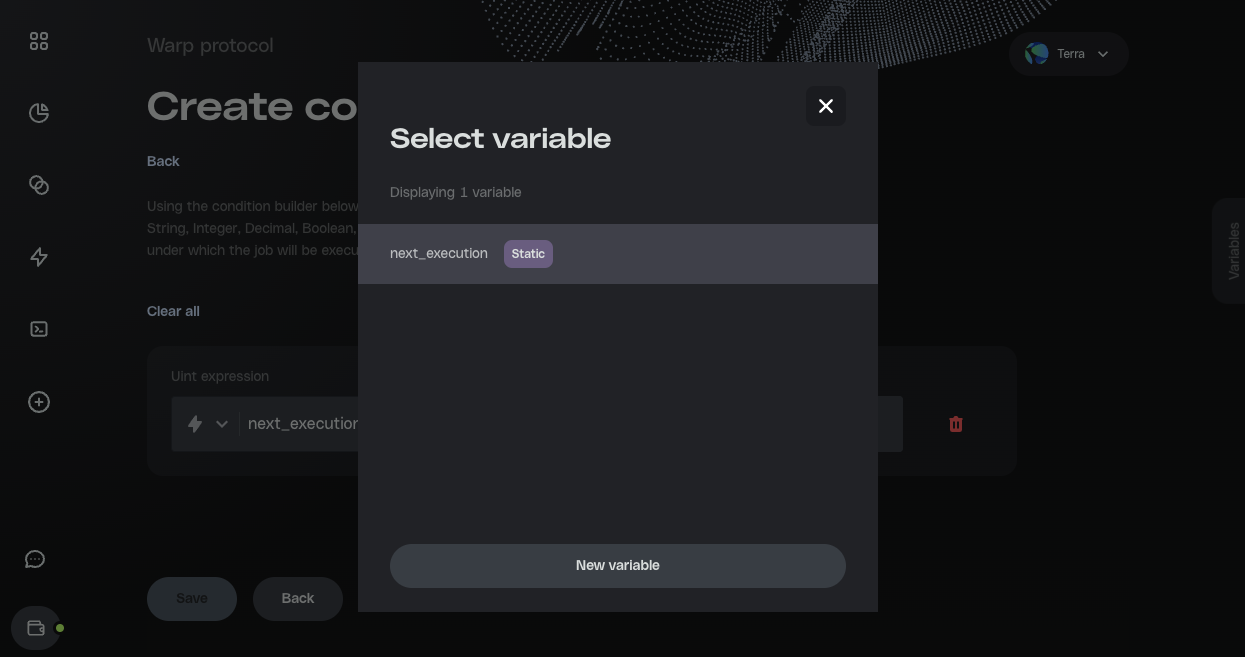Screen dimensions: 1245x657
Task: Click the Clear all link
Action: (x=173, y=311)
